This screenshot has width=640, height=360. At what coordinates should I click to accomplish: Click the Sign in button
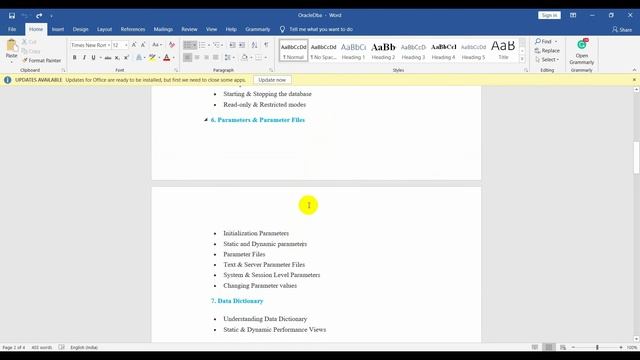(549, 15)
